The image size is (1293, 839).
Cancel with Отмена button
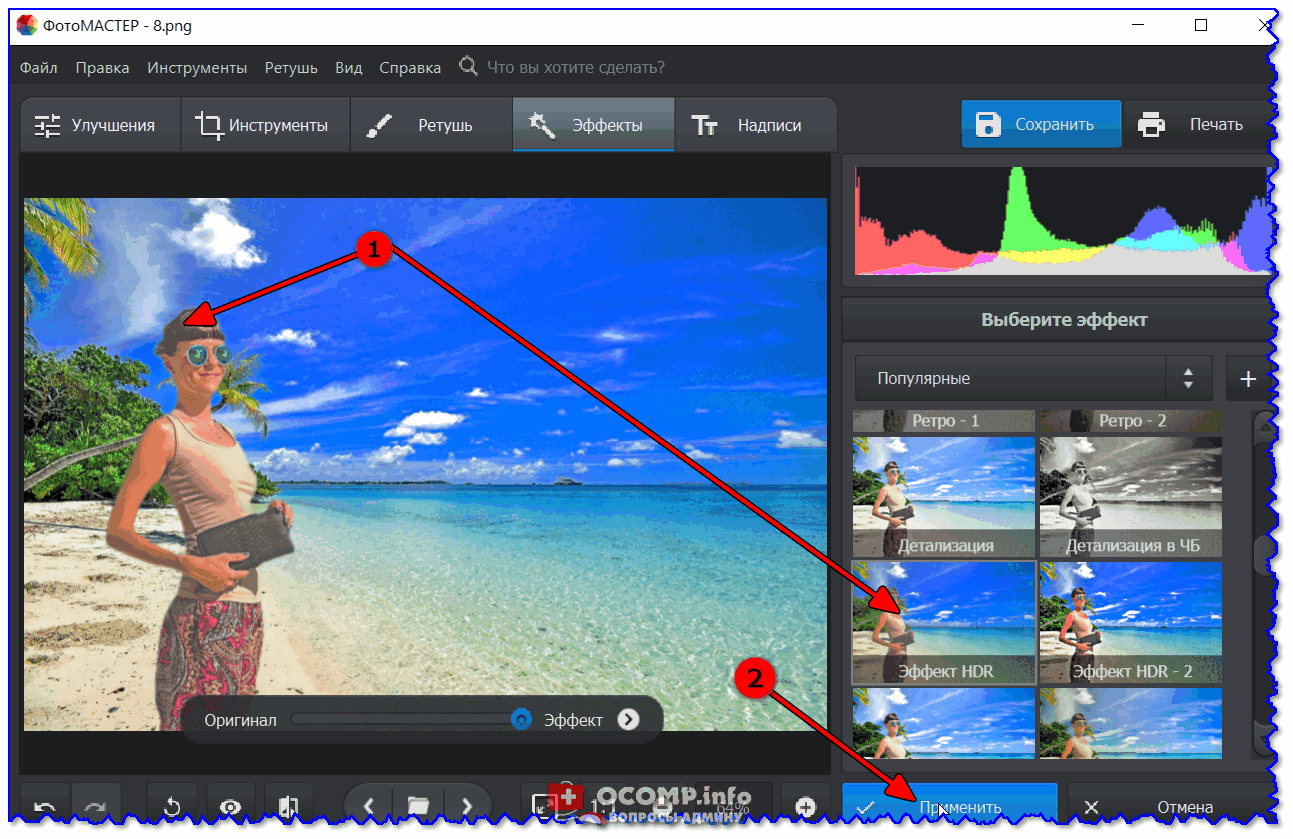[1170, 806]
